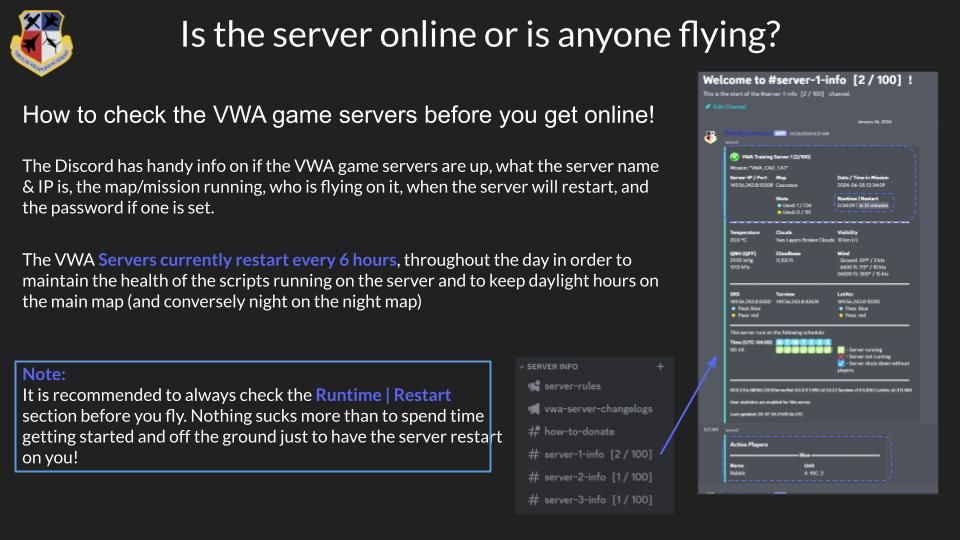Click the megaphone icon beside vwa-server-changelogs
This screenshot has height=540, width=960.
(x=534, y=408)
